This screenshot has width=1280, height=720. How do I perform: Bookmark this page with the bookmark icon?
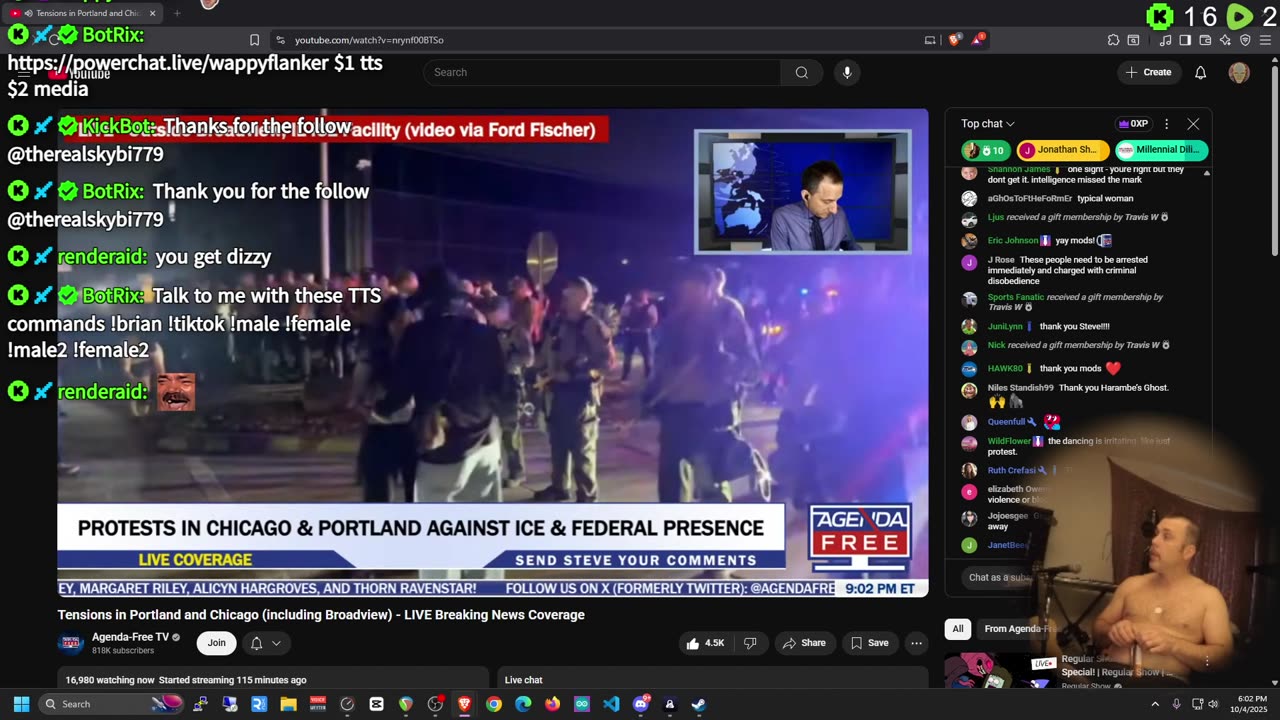254,40
